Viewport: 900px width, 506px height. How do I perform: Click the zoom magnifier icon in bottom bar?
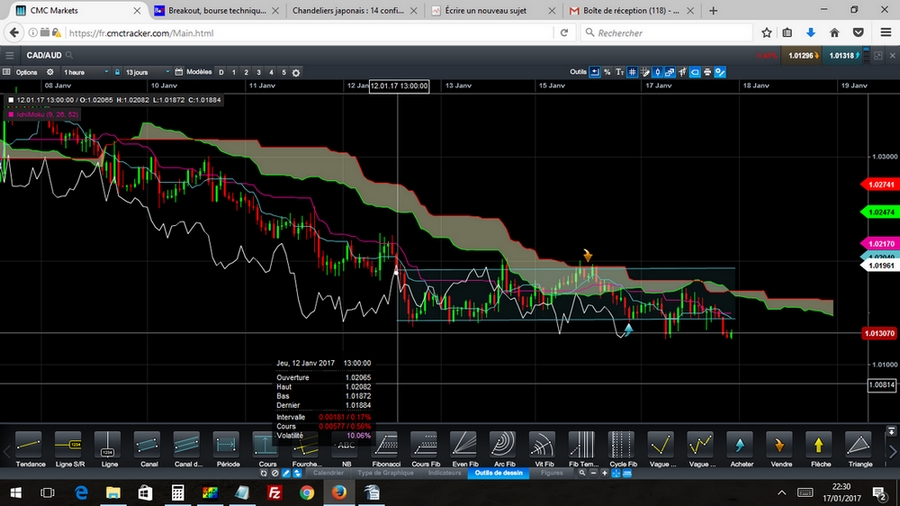click(x=582, y=473)
